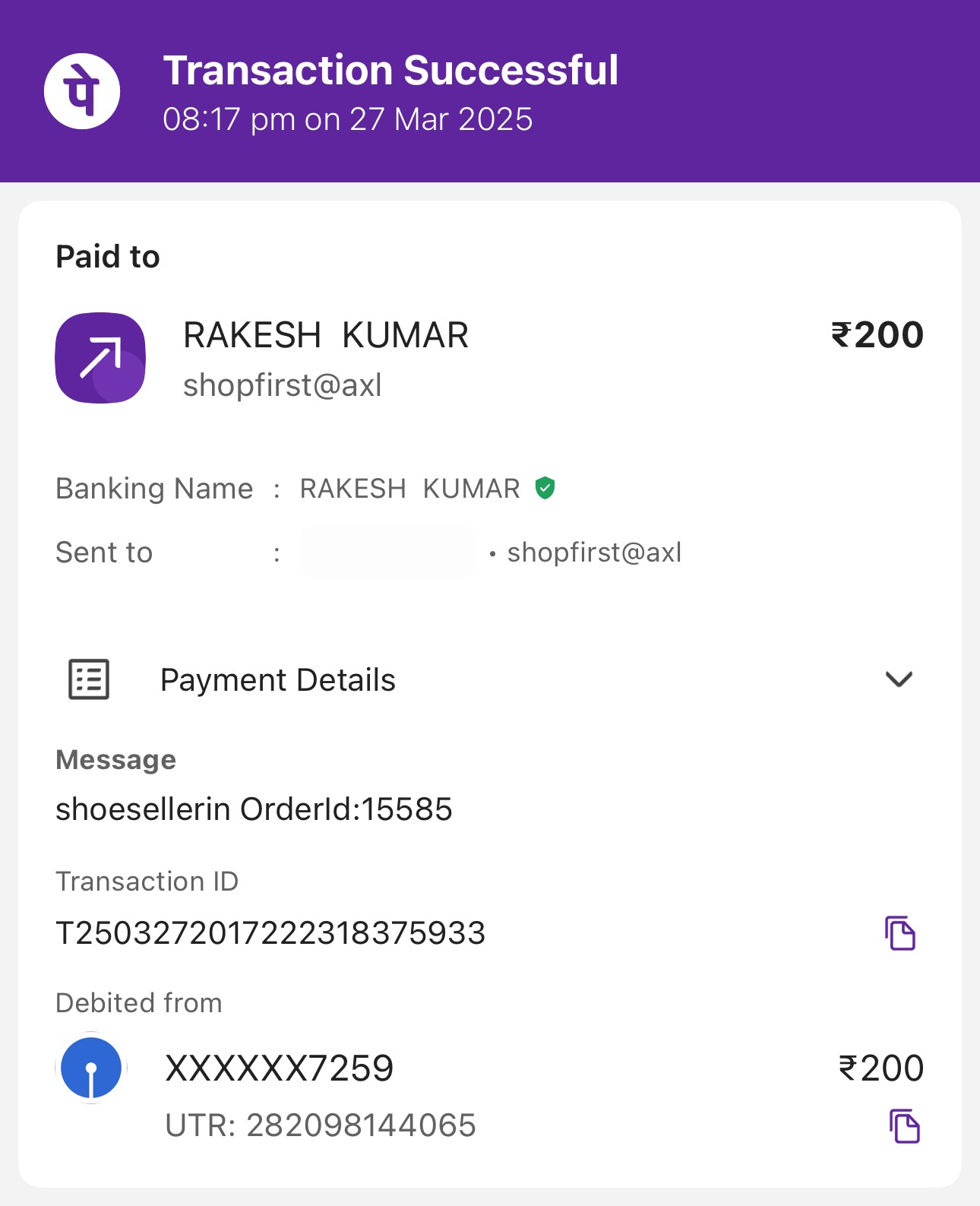Tap the Payment Details heading
Image resolution: width=980 pixels, height=1206 pixels.
coord(278,680)
